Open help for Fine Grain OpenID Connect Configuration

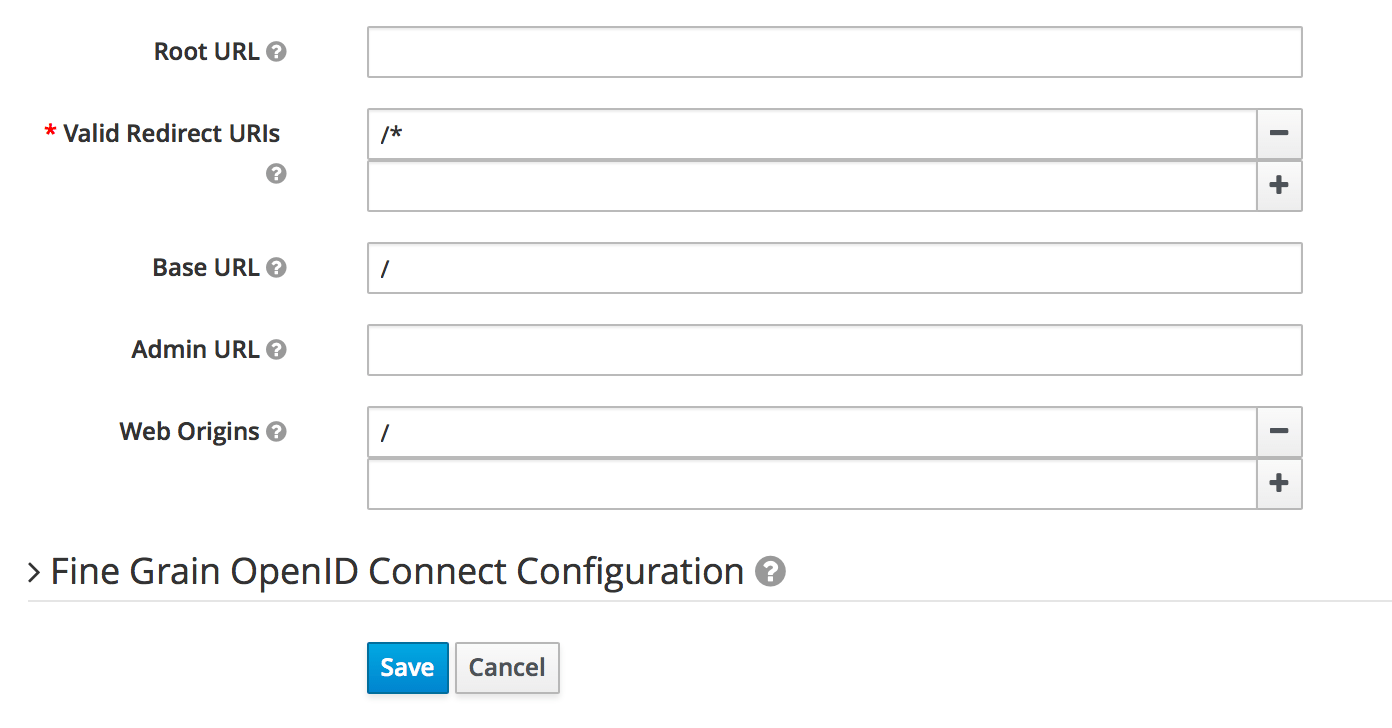coord(770,572)
